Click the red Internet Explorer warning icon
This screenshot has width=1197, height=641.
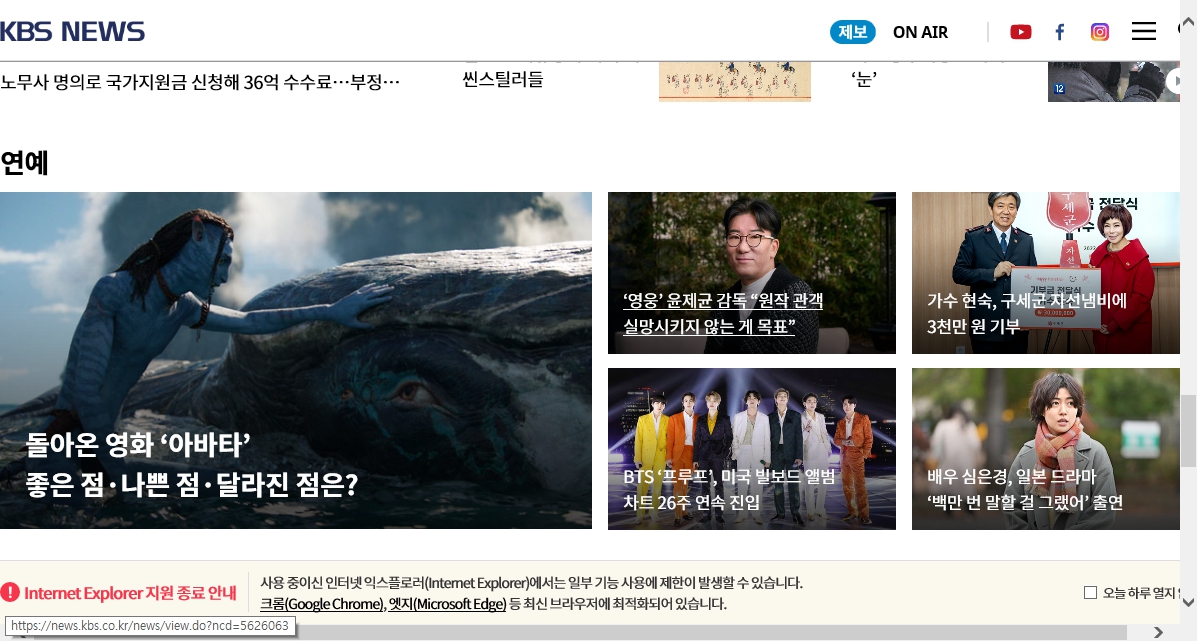10,592
